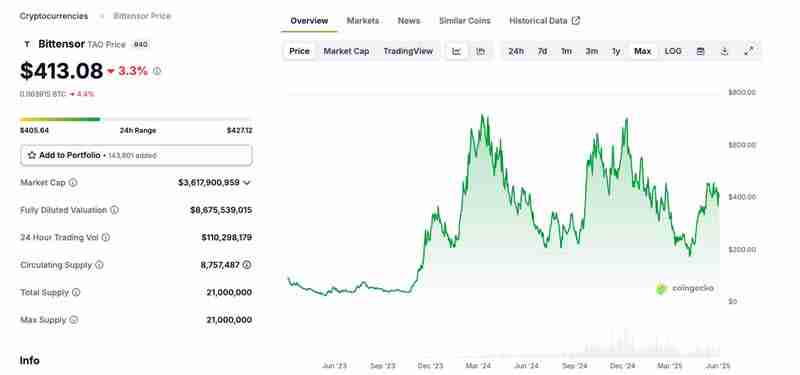
Task: Expand Market Cap value dropdown chevron
Action: tap(247, 183)
